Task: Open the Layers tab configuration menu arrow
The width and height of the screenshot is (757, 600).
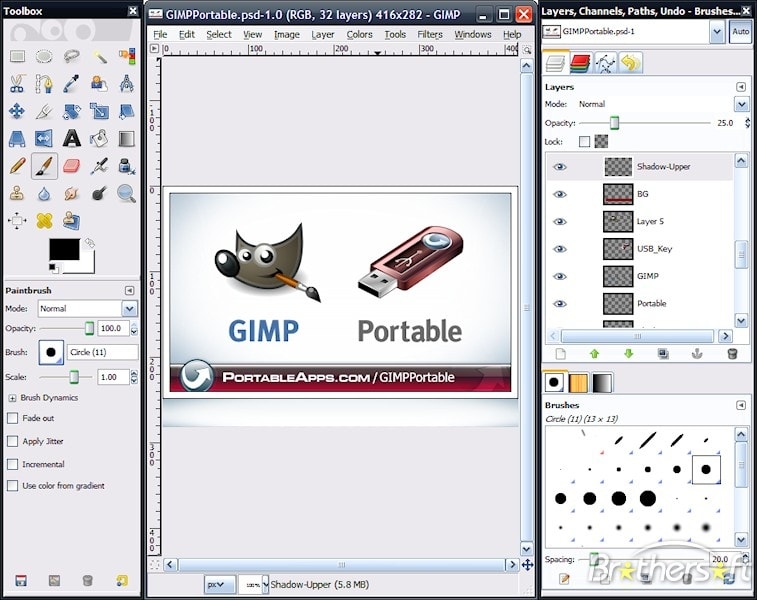Action: coord(741,87)
